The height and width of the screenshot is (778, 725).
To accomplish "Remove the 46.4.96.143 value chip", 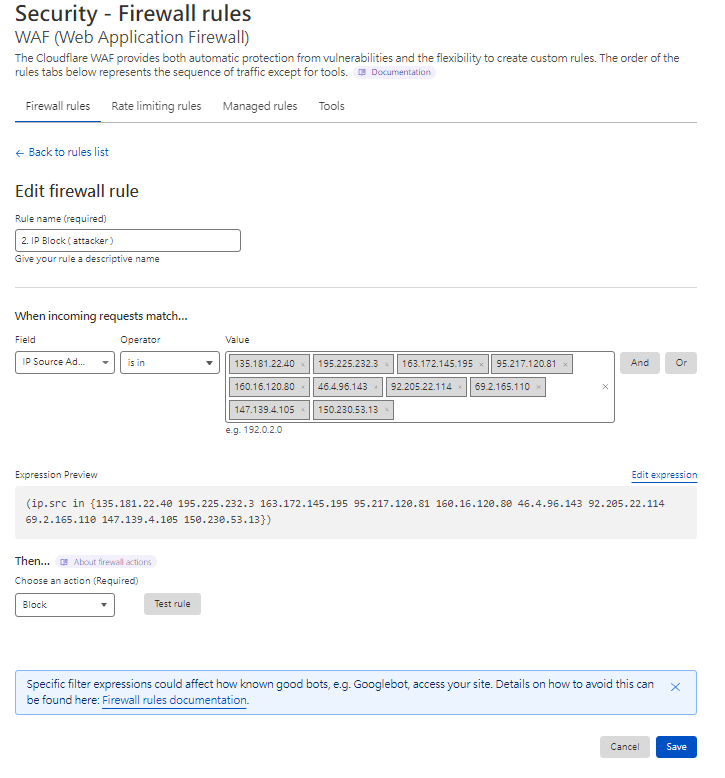I will click(x=376, y=387).
